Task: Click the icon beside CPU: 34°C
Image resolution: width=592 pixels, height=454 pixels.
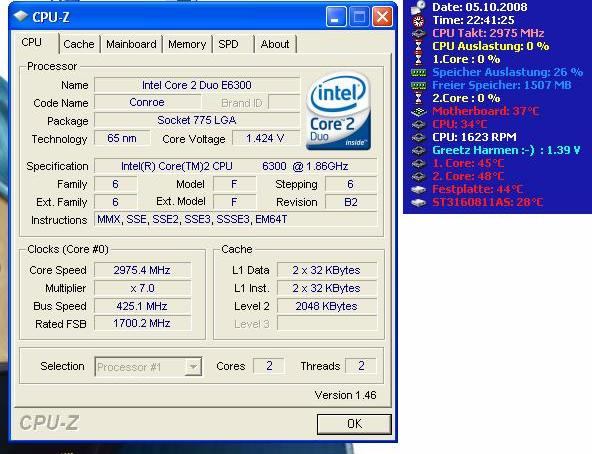Action: pos(418,124)
